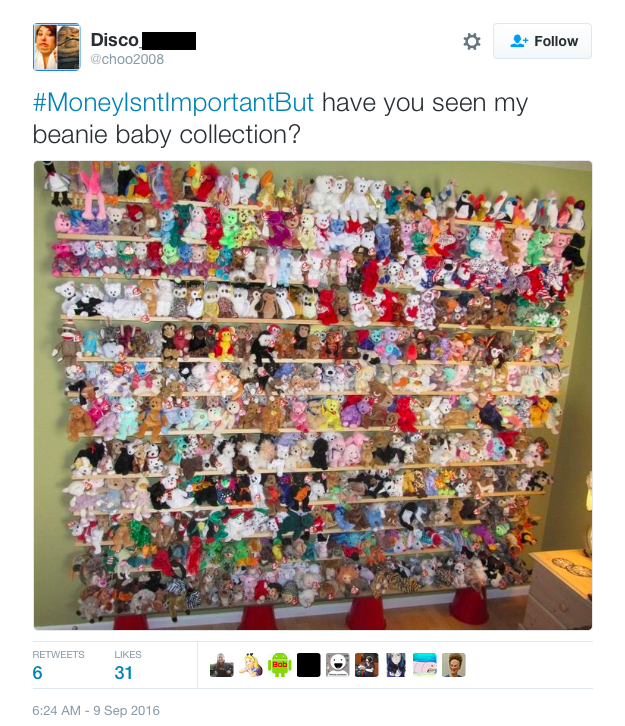625x726 pixels.
Task: Open the #MoneyIsntImportantBut hashtag
Action: 173,102
